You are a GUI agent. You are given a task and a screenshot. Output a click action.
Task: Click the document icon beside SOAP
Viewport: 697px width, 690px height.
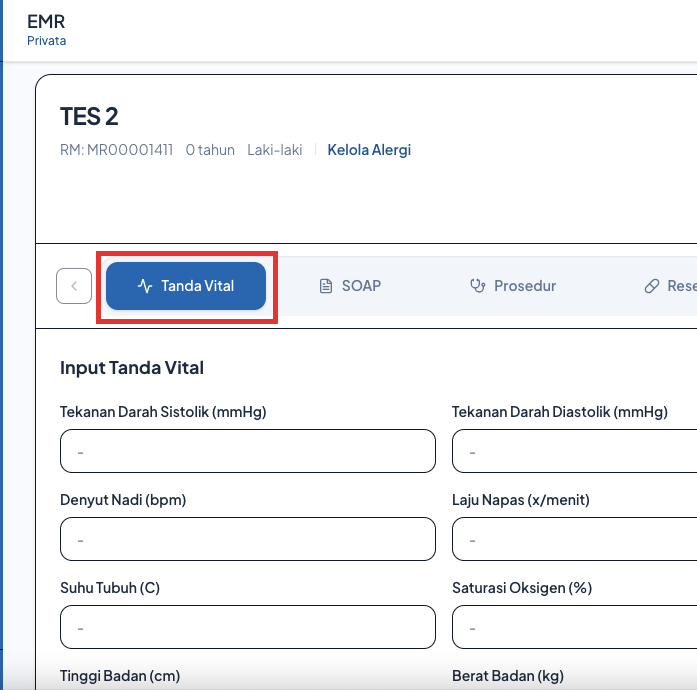tap(326, 286)
